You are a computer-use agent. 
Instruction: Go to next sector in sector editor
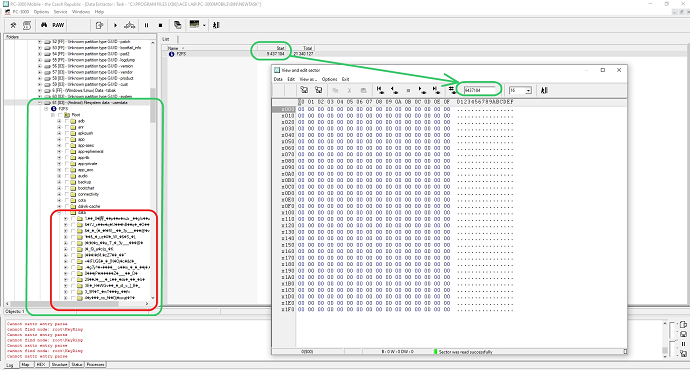422,90
